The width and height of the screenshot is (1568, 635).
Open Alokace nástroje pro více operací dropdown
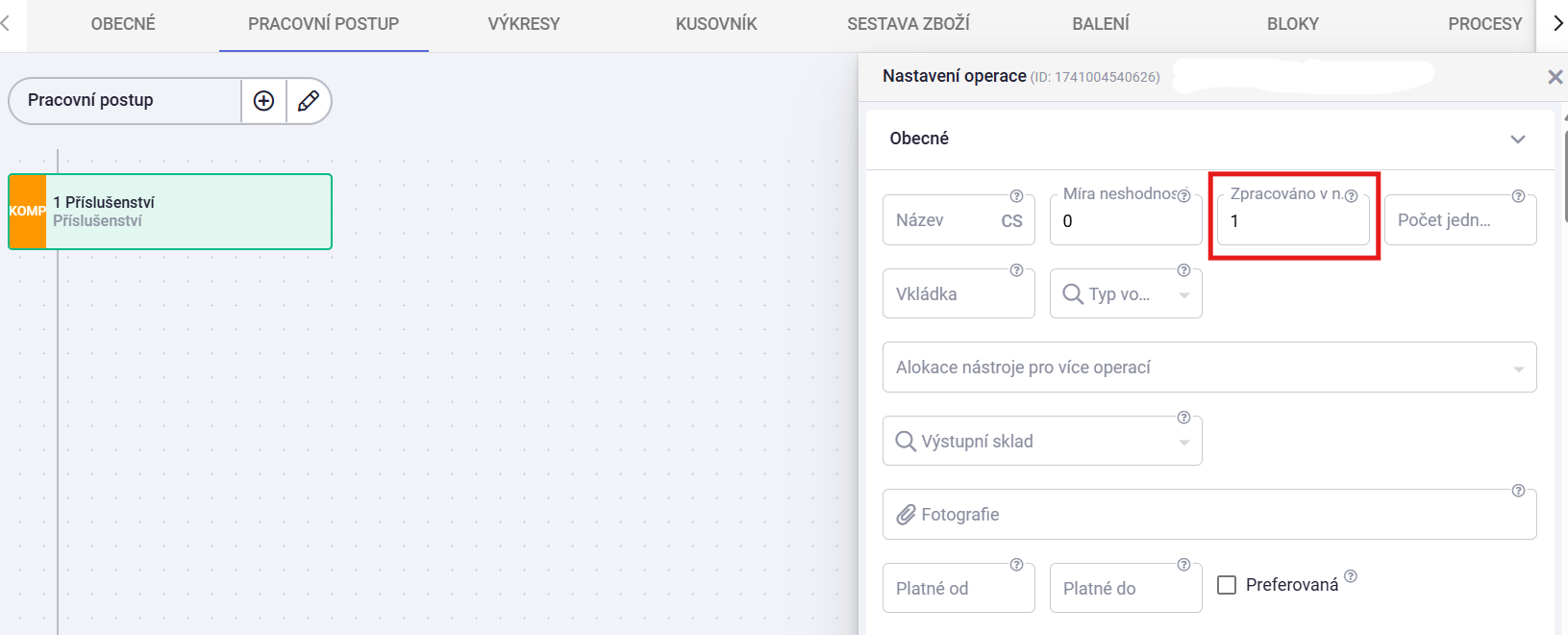[x=1209, y=368]
